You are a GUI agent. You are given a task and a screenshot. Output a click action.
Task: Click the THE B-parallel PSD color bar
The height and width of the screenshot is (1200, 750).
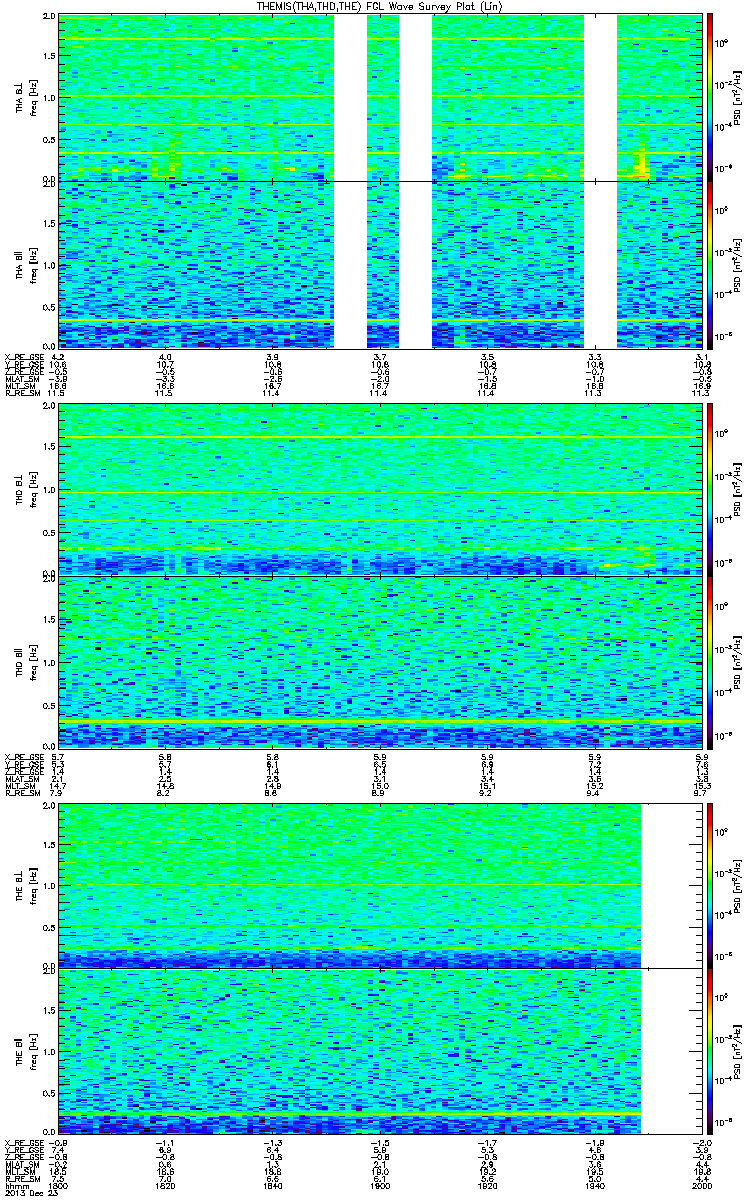pyautogui.click(x=711, y=1051)
